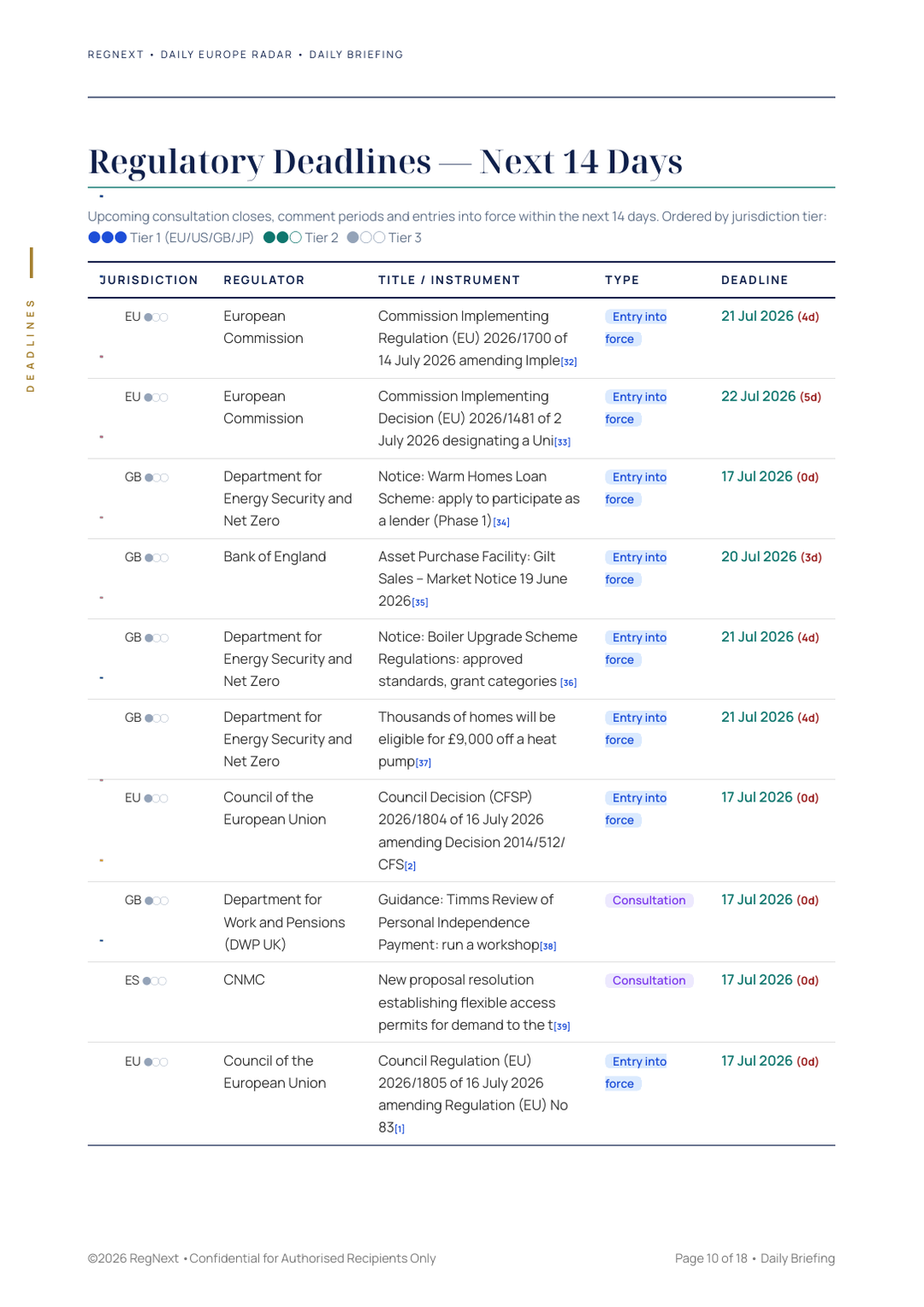
Task: Click the JURISDICTION column header
Action: 149,280
